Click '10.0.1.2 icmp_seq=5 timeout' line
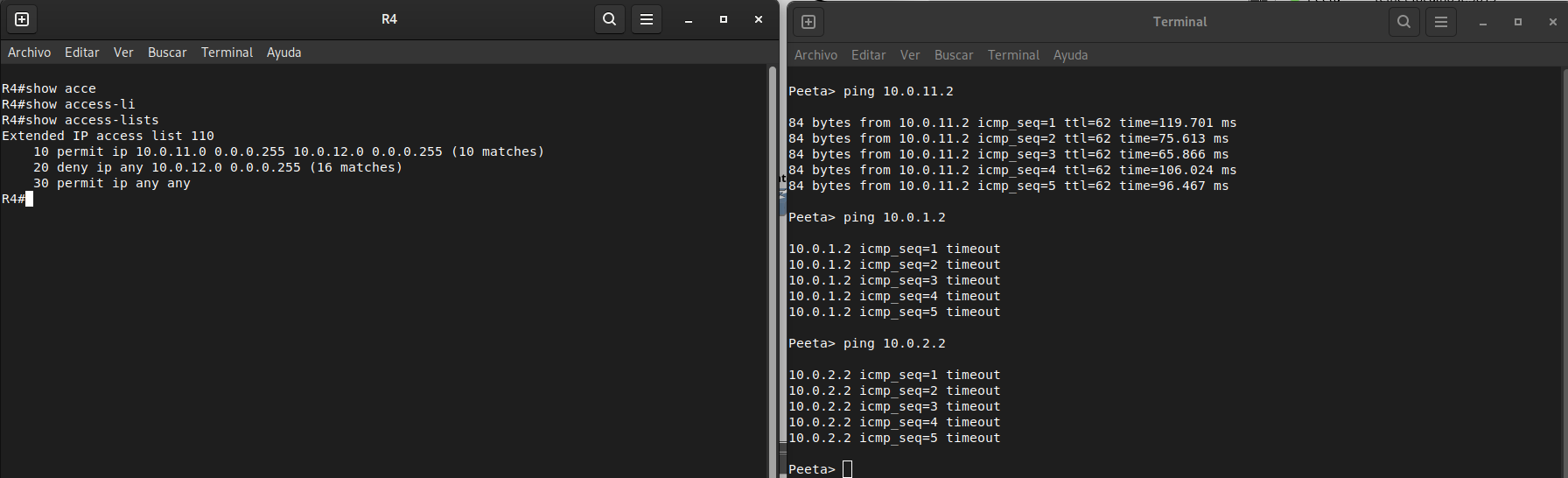This screenshot has width=1568, height=478. [894, 312]
